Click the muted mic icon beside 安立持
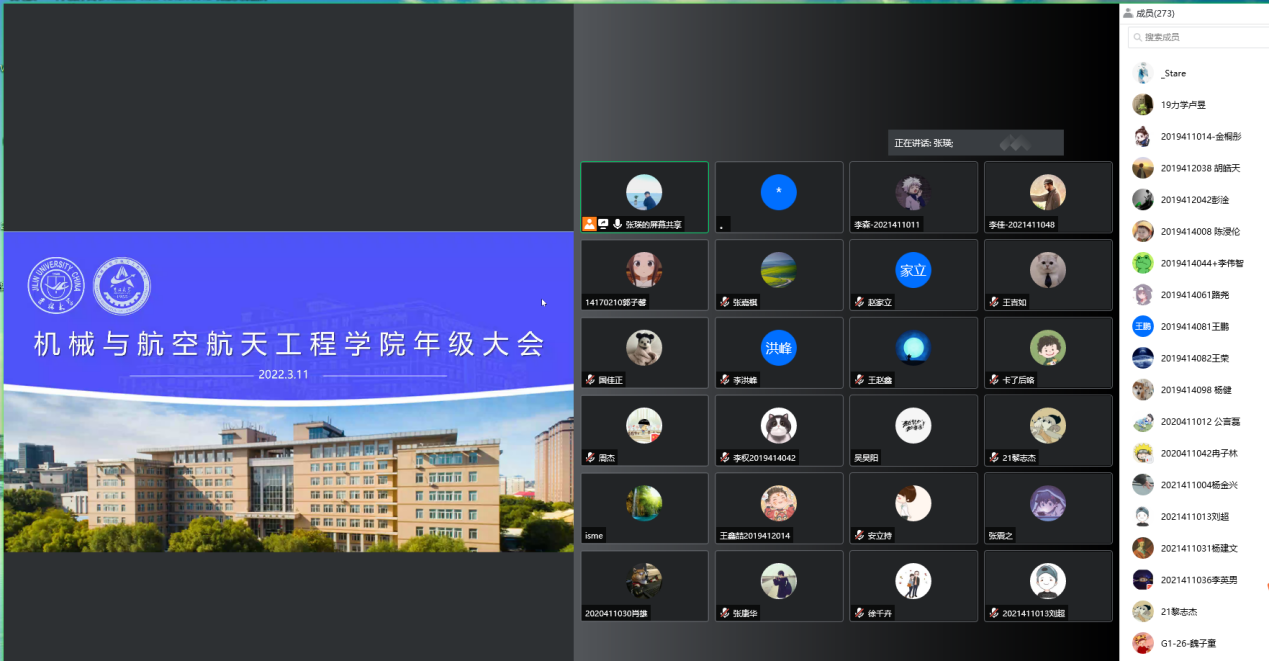The height and width of the screenshot is (661, 1269). pos(859,536)
